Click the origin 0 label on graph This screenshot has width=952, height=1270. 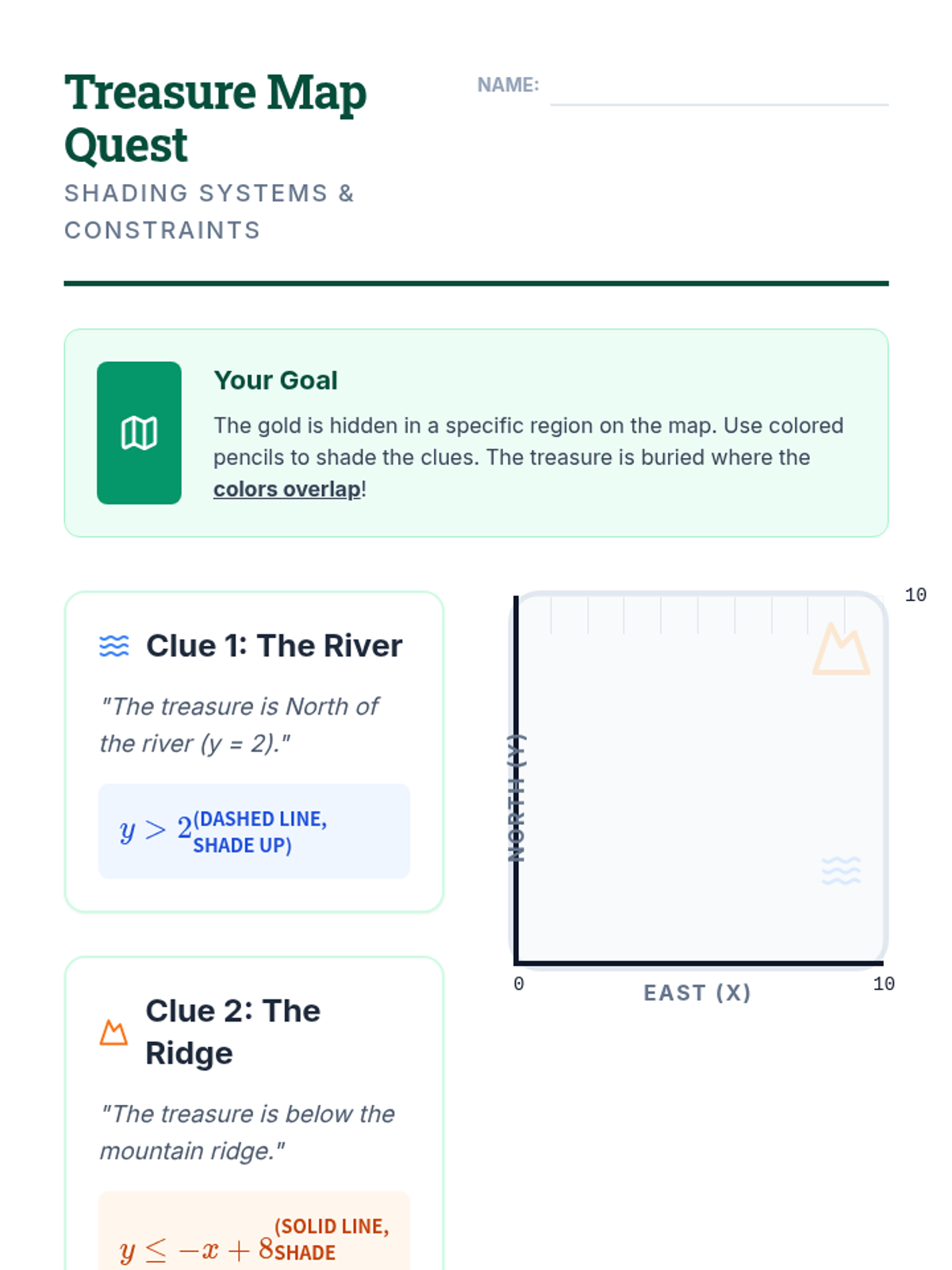[519, 984]
